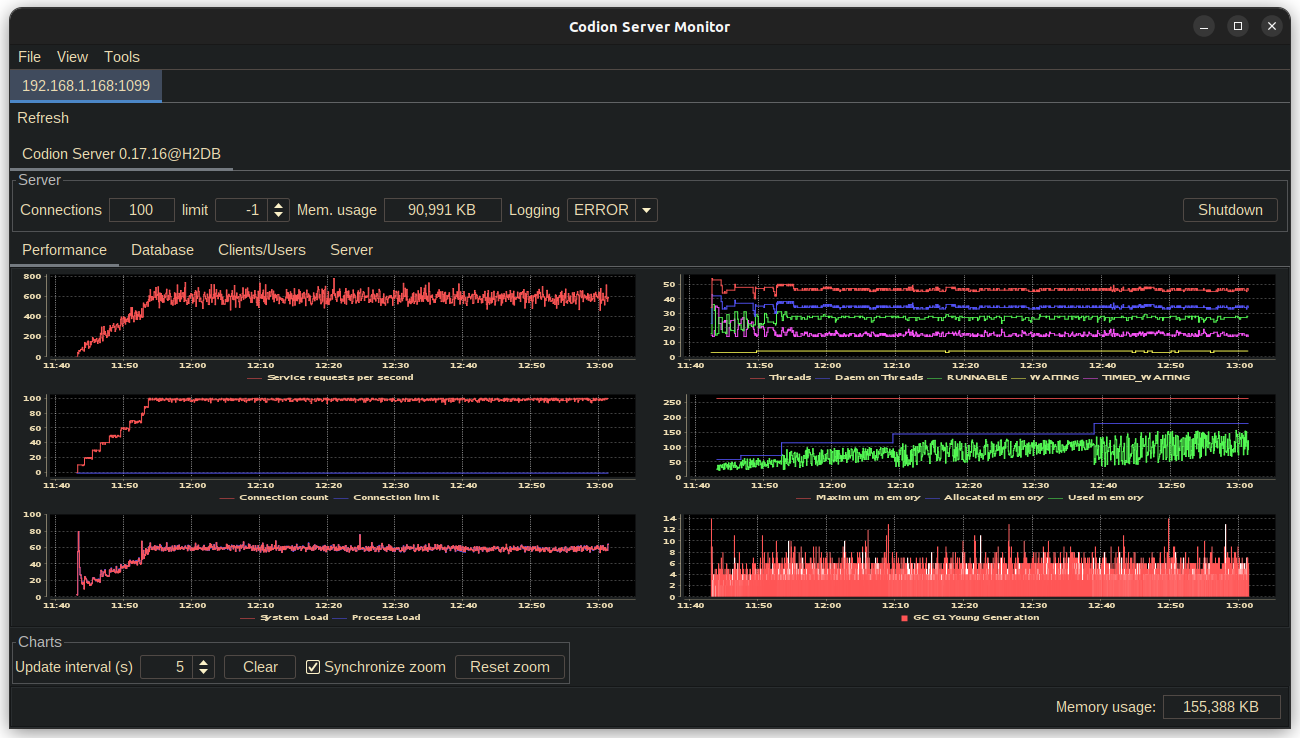Click the GC G1 Young Generation legend swatch

coord(903,618)
